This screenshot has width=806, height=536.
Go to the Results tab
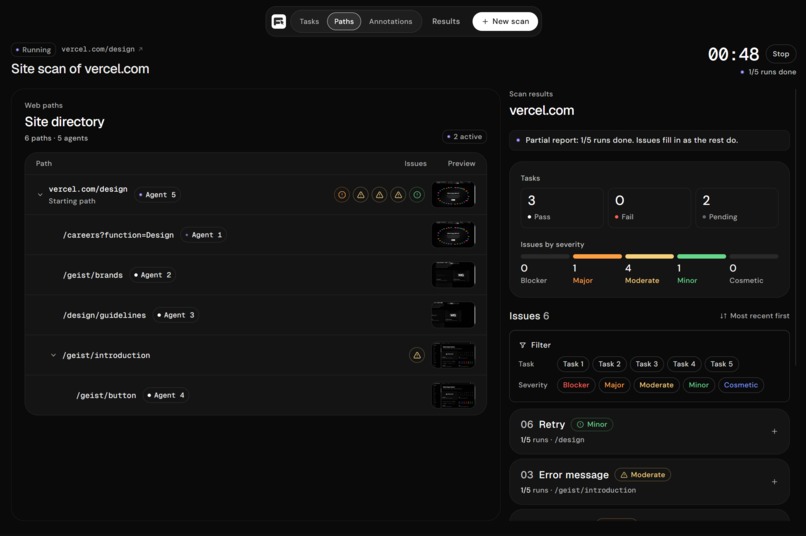click(x=446, y=22)
